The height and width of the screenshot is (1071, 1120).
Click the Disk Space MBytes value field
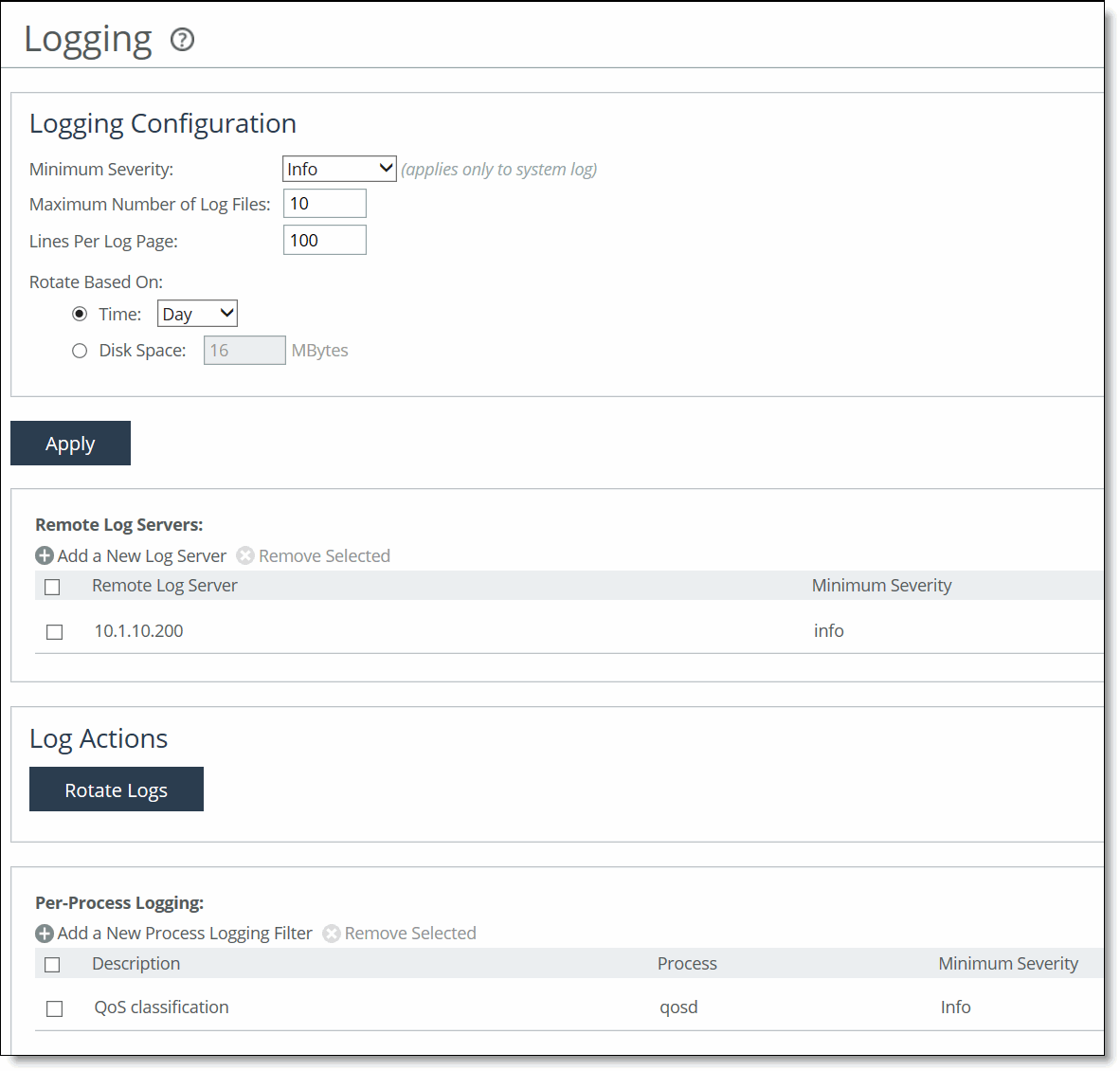(244, 350)
